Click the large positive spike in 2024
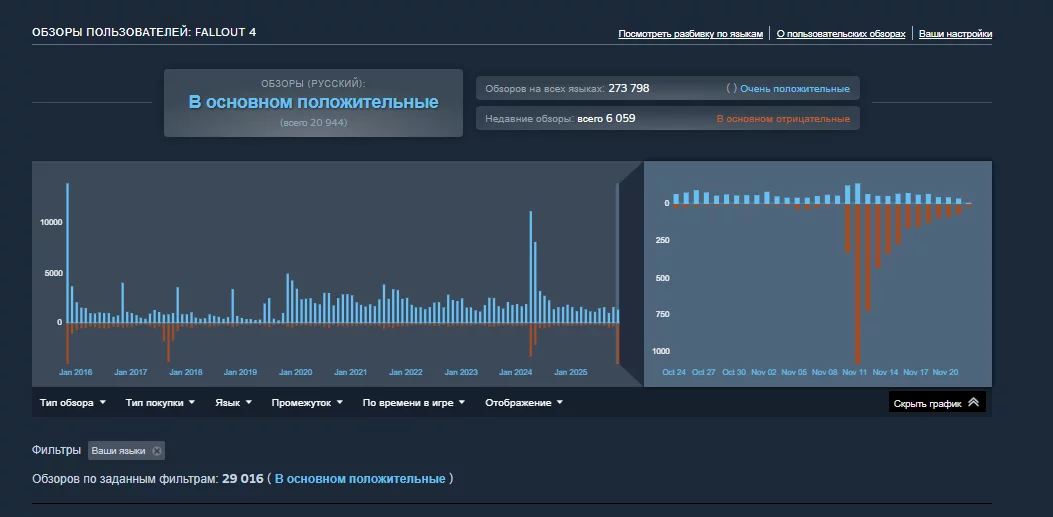The height and width of the screenshot is (517, 1053). click(531, 267)
